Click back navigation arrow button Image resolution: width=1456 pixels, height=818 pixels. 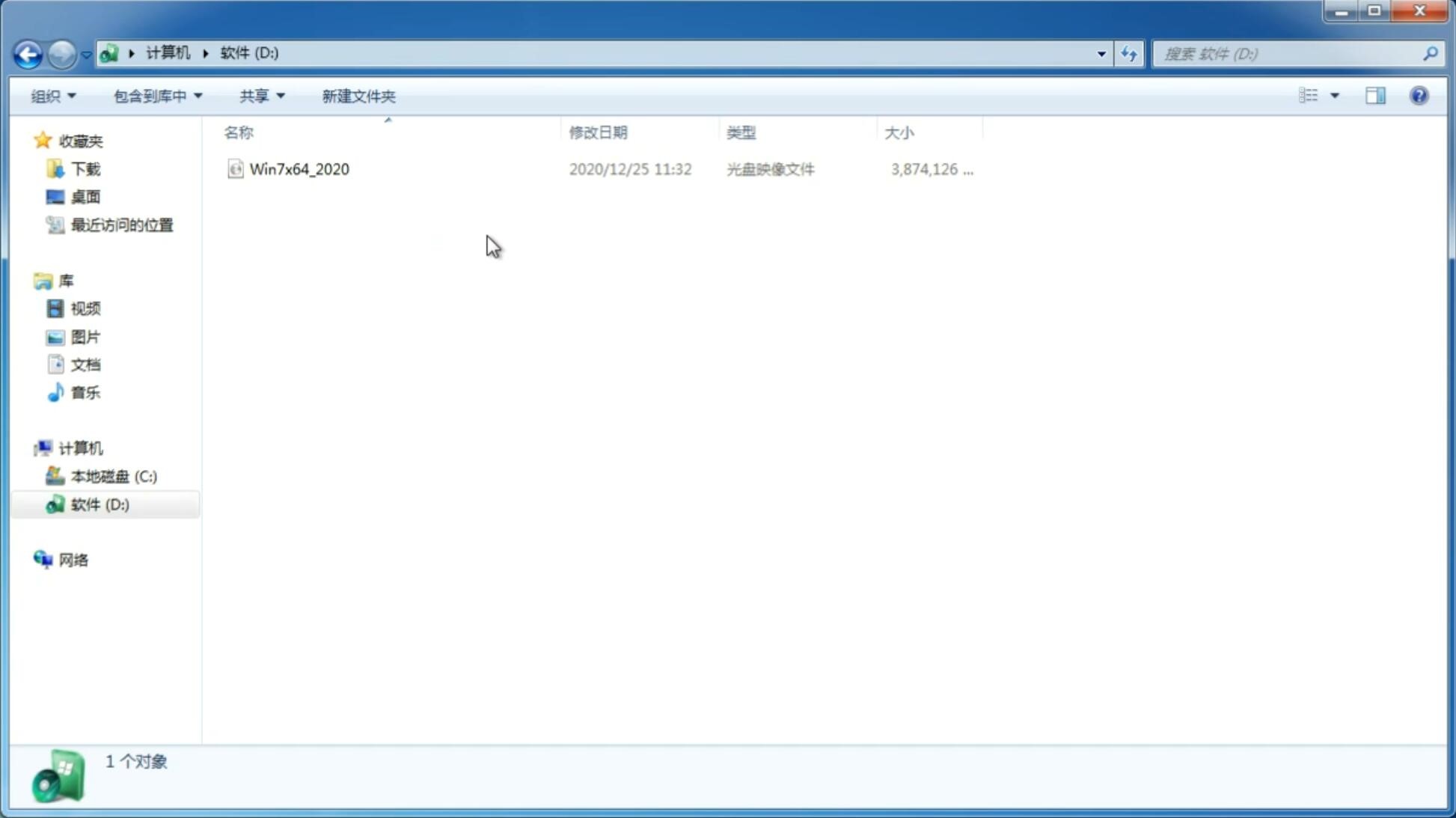(28, 53)
